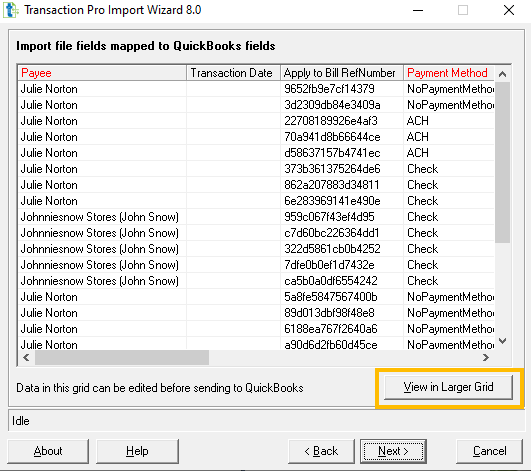Select ref number 6188ea767f2640a6
The image size is (531, 471).
click(x=342, y=329)
